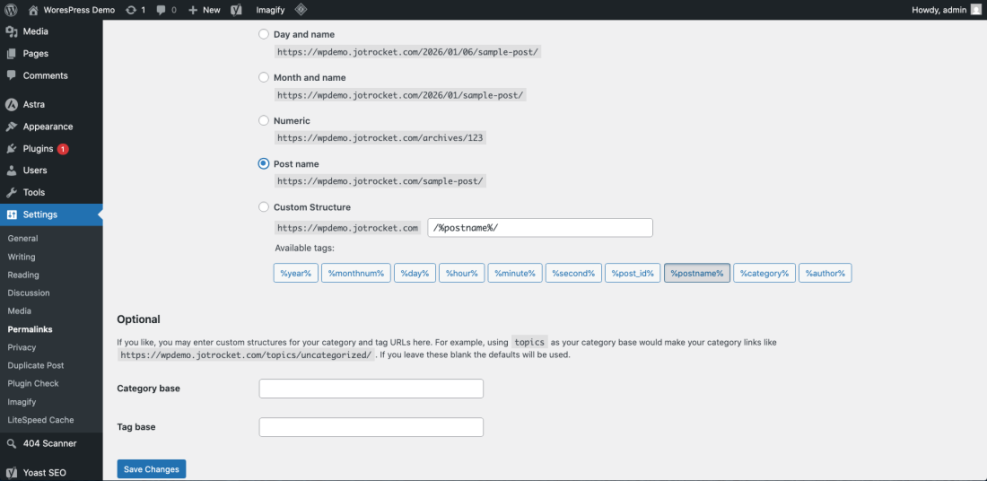Click the archives/123 example URL
The width and height of the screenshot is (987, 481).
tap(380, 137)
